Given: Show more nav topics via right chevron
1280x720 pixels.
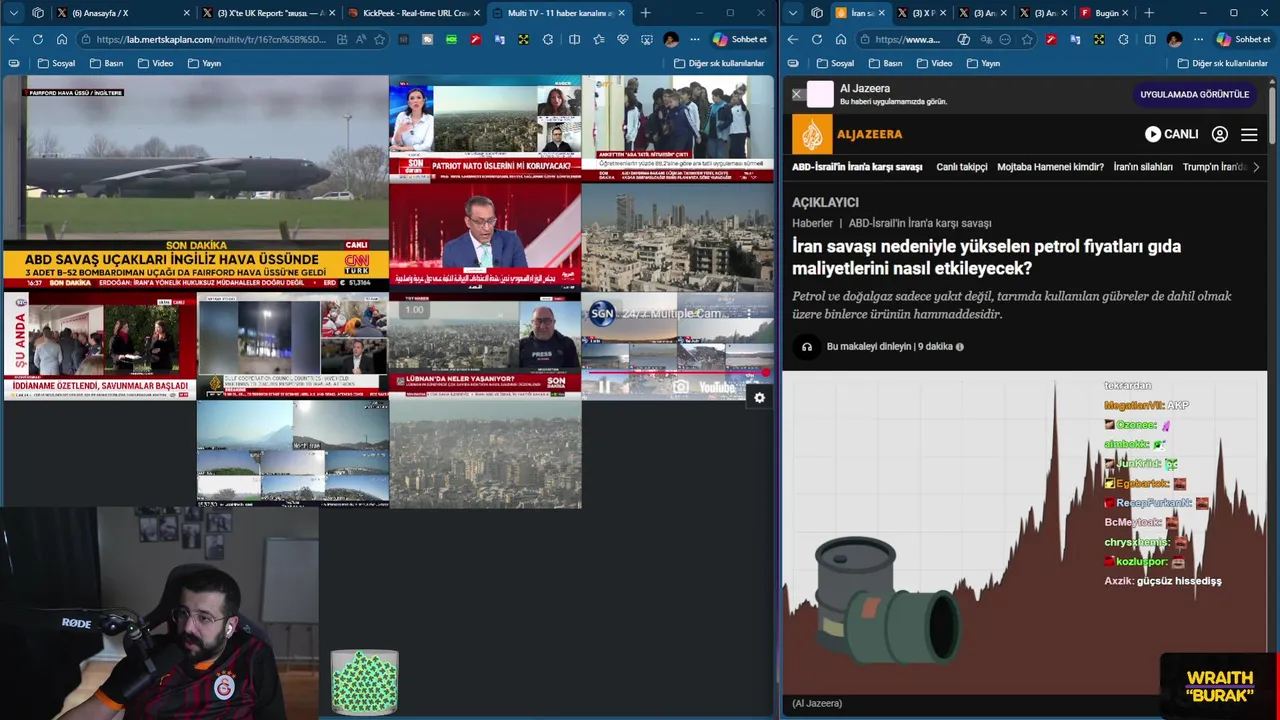Looking at the screenshot, I should (1256, 167).
